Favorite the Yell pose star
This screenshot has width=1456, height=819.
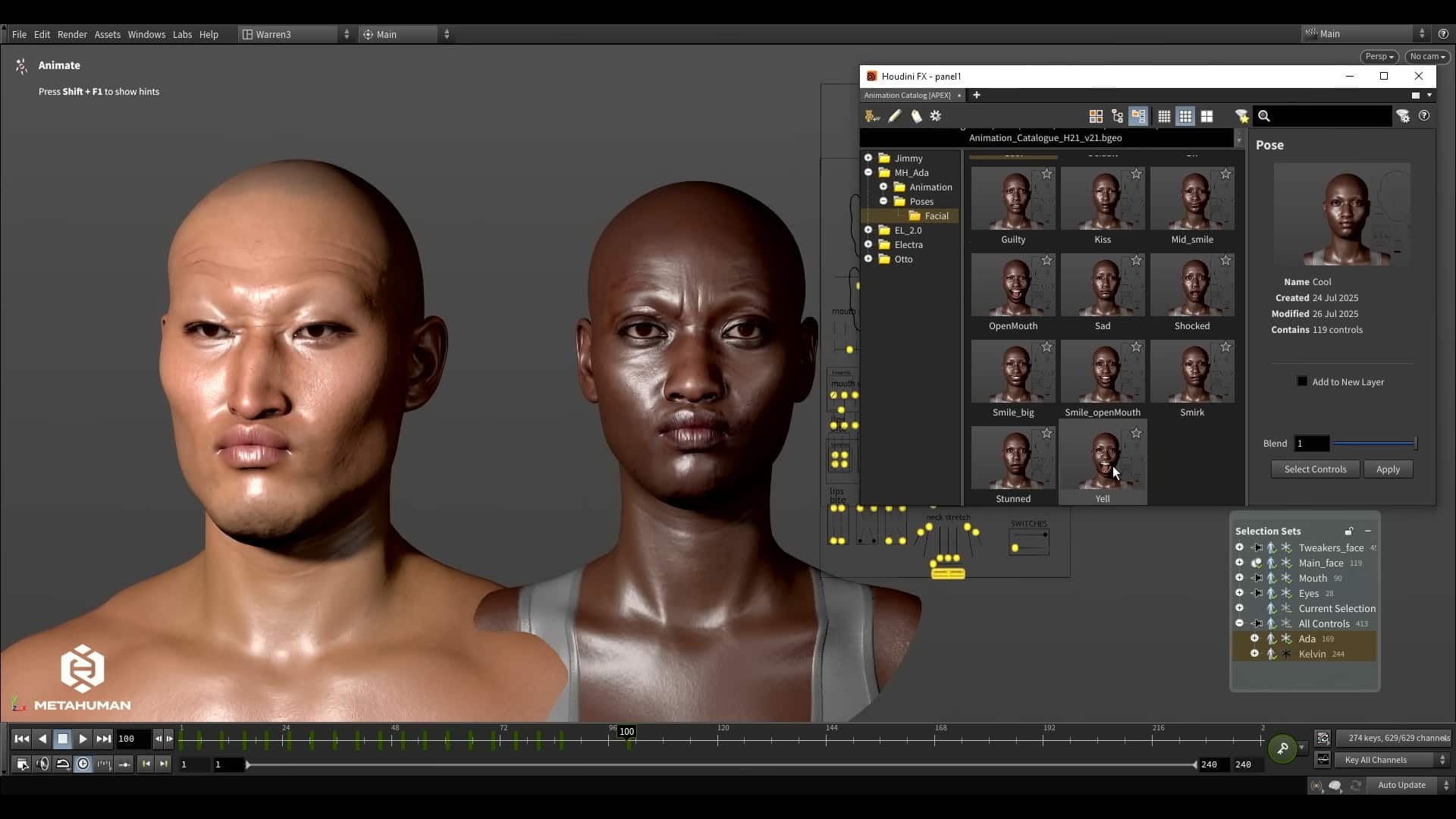click(1136, 433)
